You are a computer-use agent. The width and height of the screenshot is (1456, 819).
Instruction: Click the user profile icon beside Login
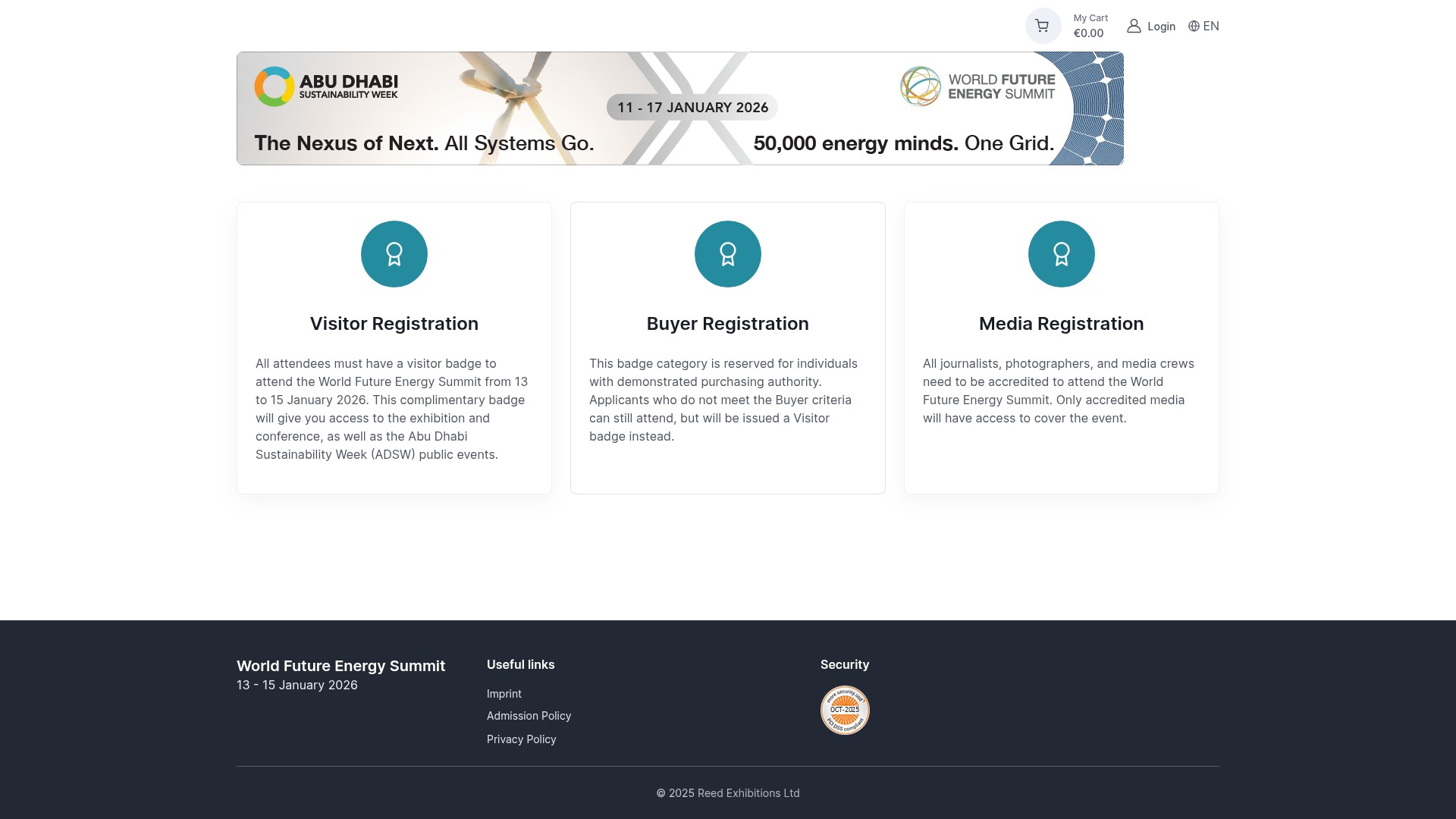pos(1134,27)
